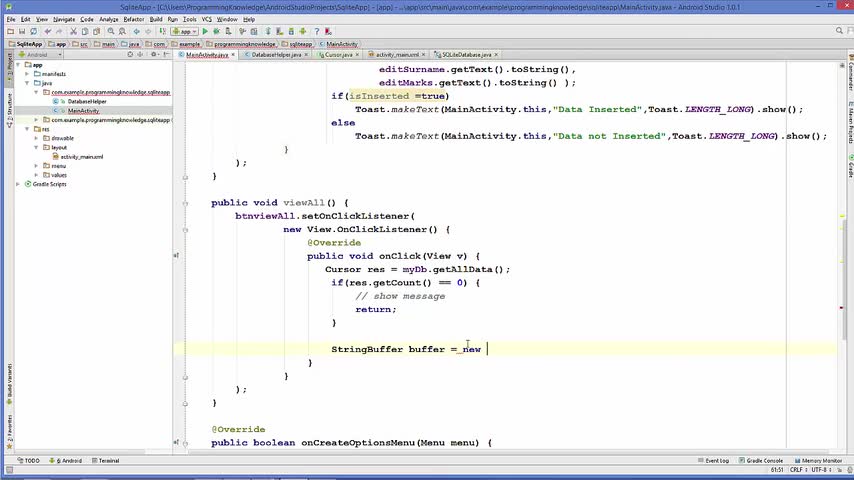Select activity_main.xml in the project tree
The height and width of the screenshot is (480, 854).
click(81, 157)
